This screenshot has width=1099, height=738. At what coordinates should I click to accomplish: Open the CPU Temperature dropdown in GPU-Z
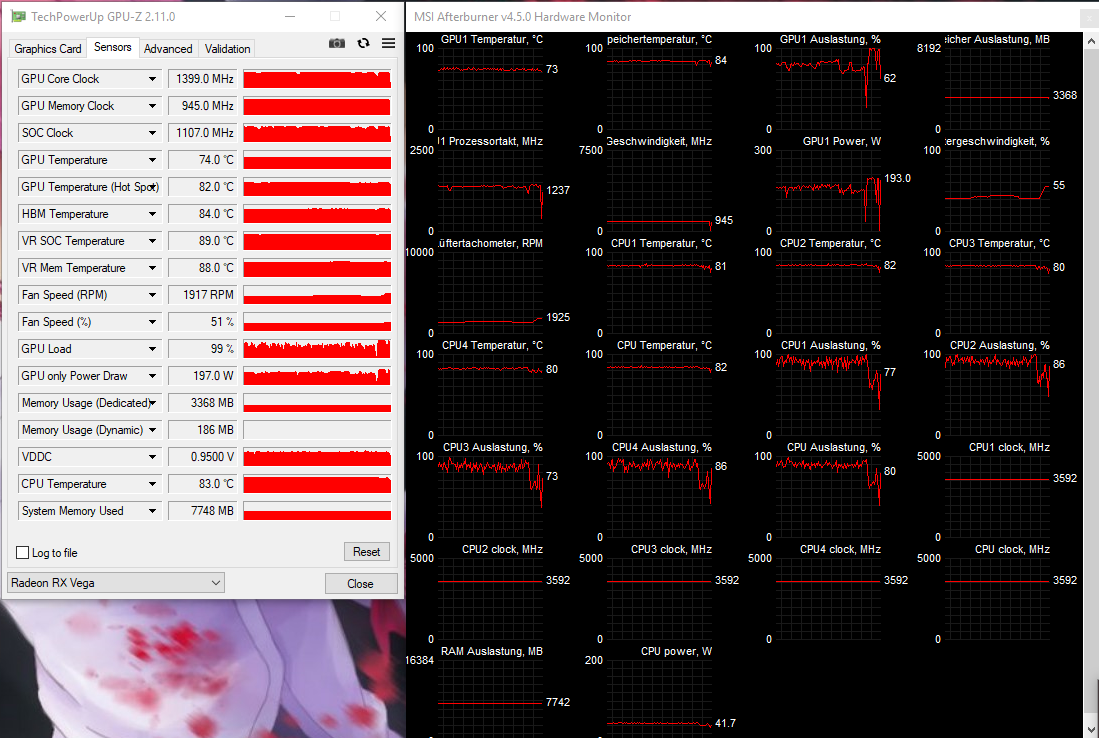[152, 484]
